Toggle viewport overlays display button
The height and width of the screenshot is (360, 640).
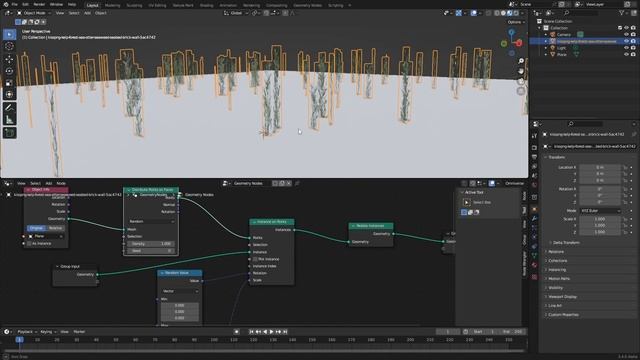pos(473,13)
